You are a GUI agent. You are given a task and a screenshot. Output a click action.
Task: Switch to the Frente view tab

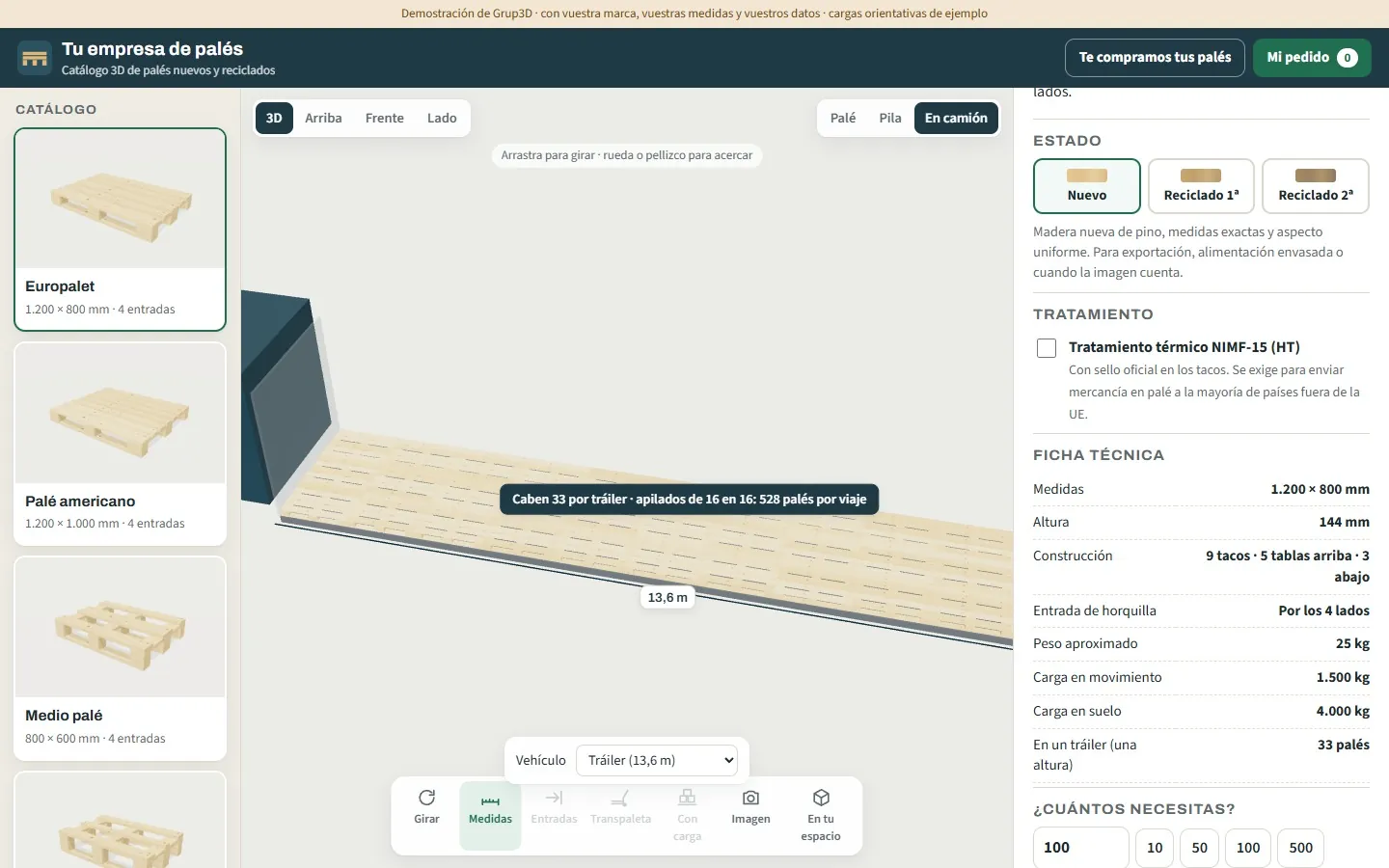coord(384,118)
